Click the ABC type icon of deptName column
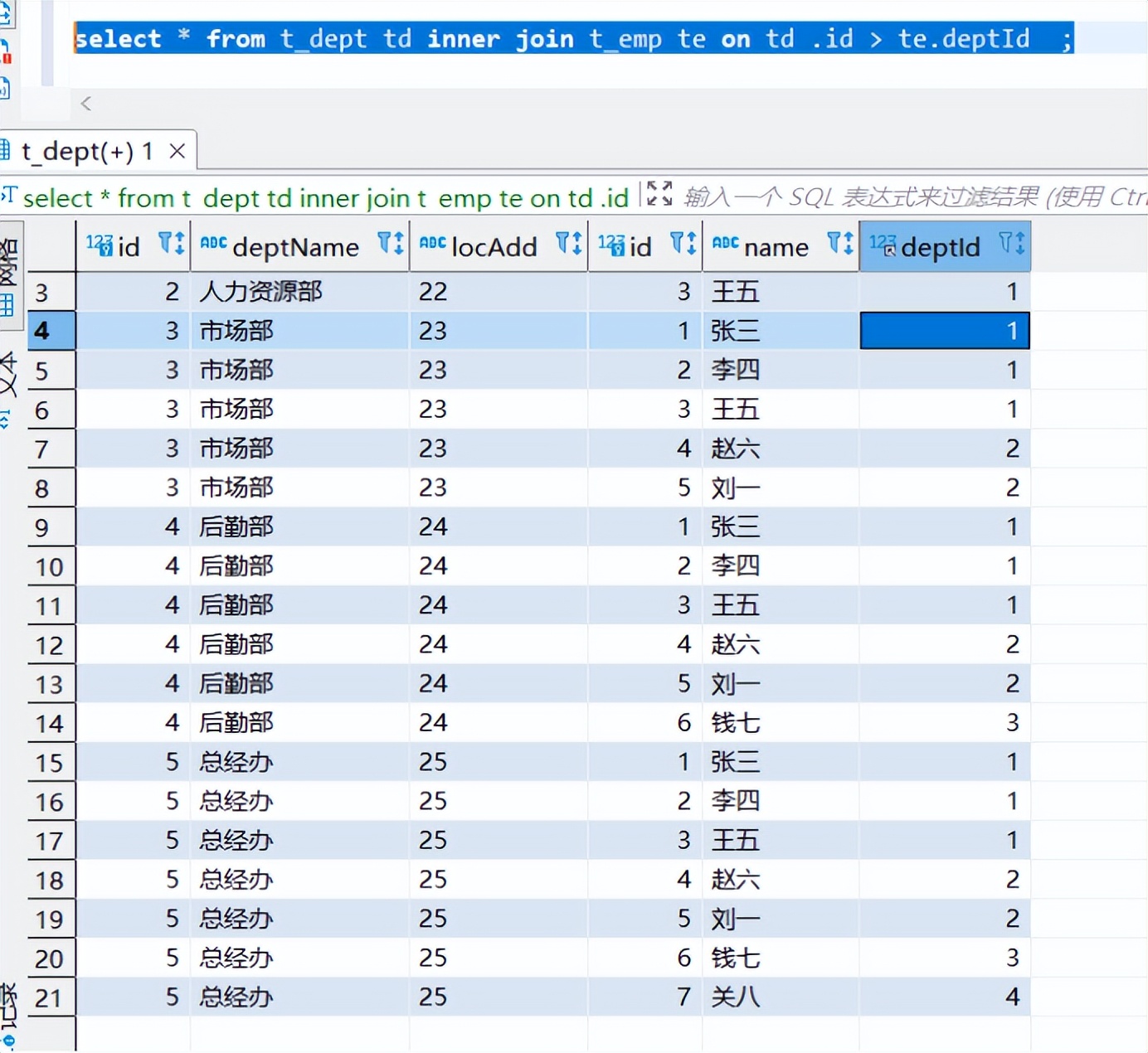Image resolution: width=1148 pixels, height=1053 pixels. tap(213, 243)
